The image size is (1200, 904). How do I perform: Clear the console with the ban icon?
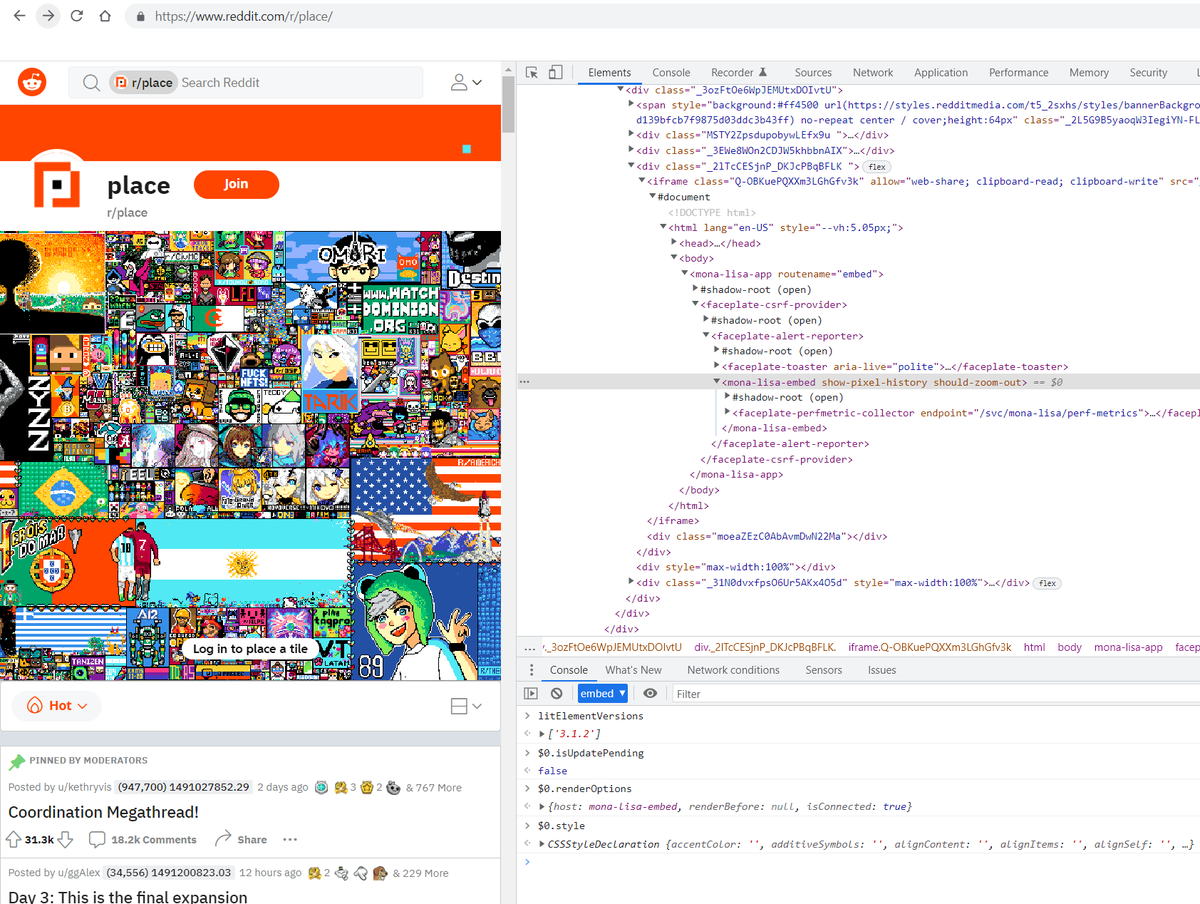point(556,693)
